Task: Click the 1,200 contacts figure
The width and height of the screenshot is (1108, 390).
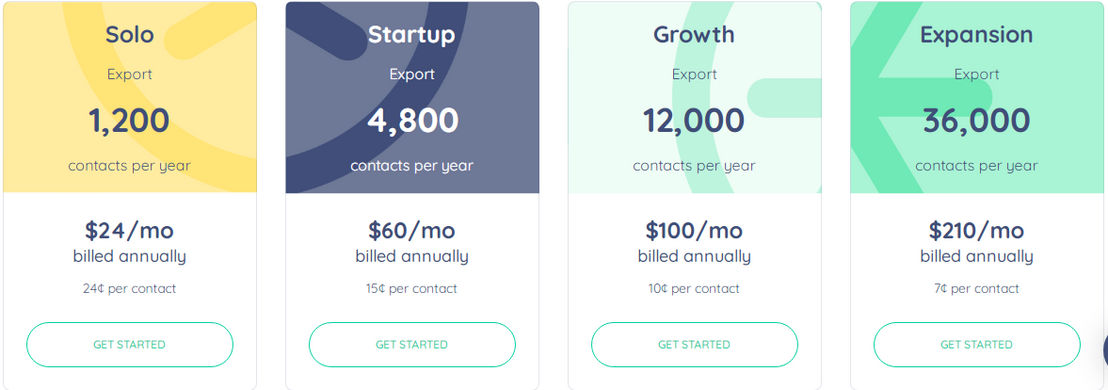Action: 129,121
